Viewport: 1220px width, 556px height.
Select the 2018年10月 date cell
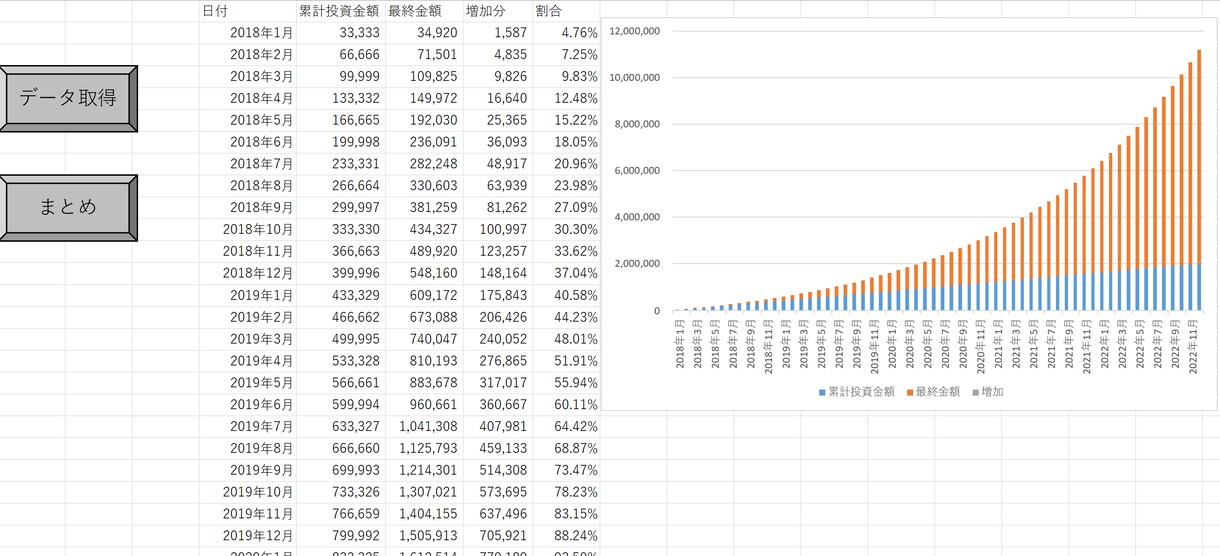(x=247, y=229)
